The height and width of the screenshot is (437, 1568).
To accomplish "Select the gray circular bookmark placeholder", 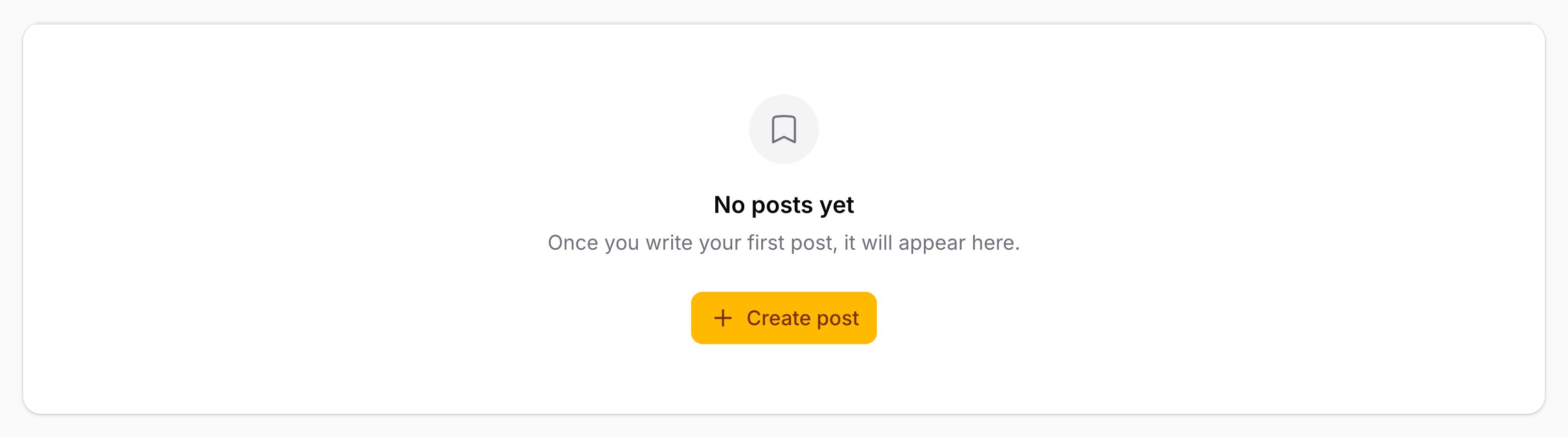I will (784, 129).
